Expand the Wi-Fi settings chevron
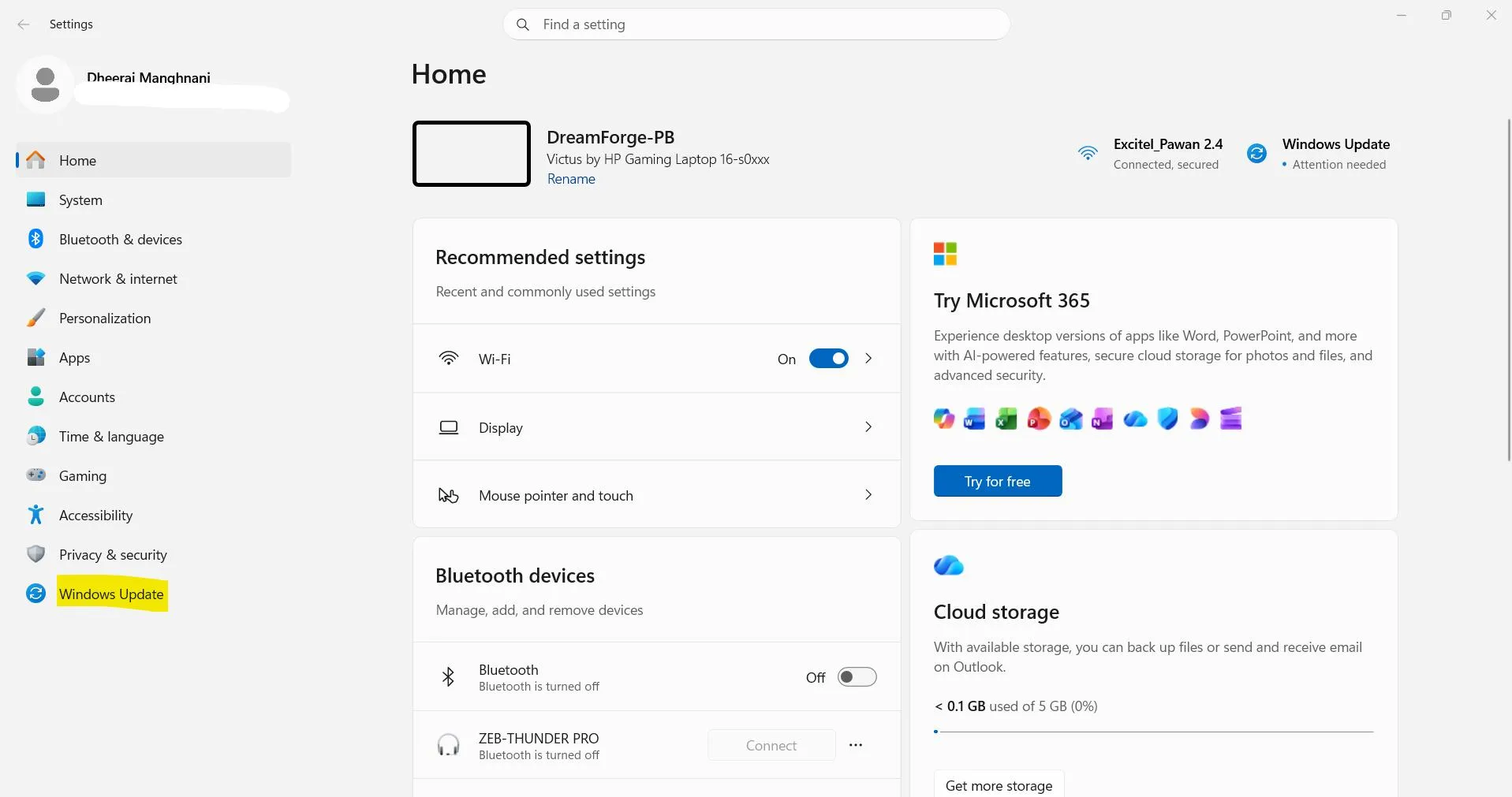1512x797 pixels. [868, 359]
